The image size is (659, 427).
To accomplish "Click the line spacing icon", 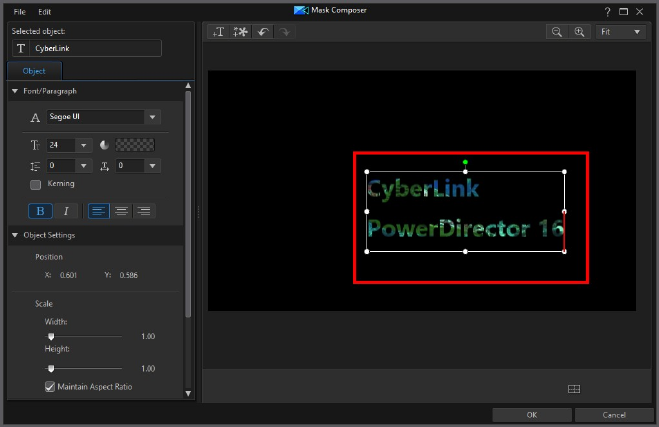I will pyautogui.click(x=35, y=166).
